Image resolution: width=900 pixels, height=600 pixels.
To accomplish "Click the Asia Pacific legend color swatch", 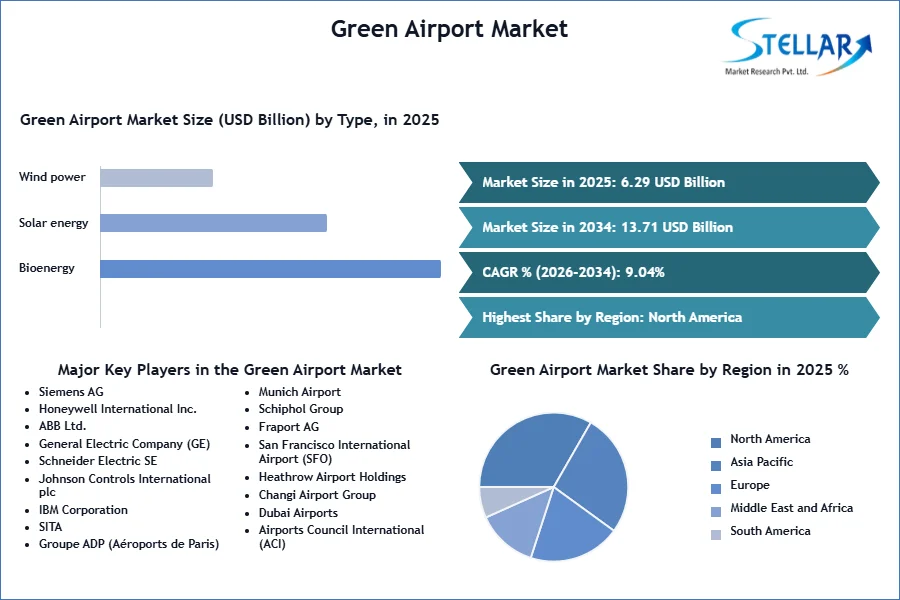I will click(716, 466).
